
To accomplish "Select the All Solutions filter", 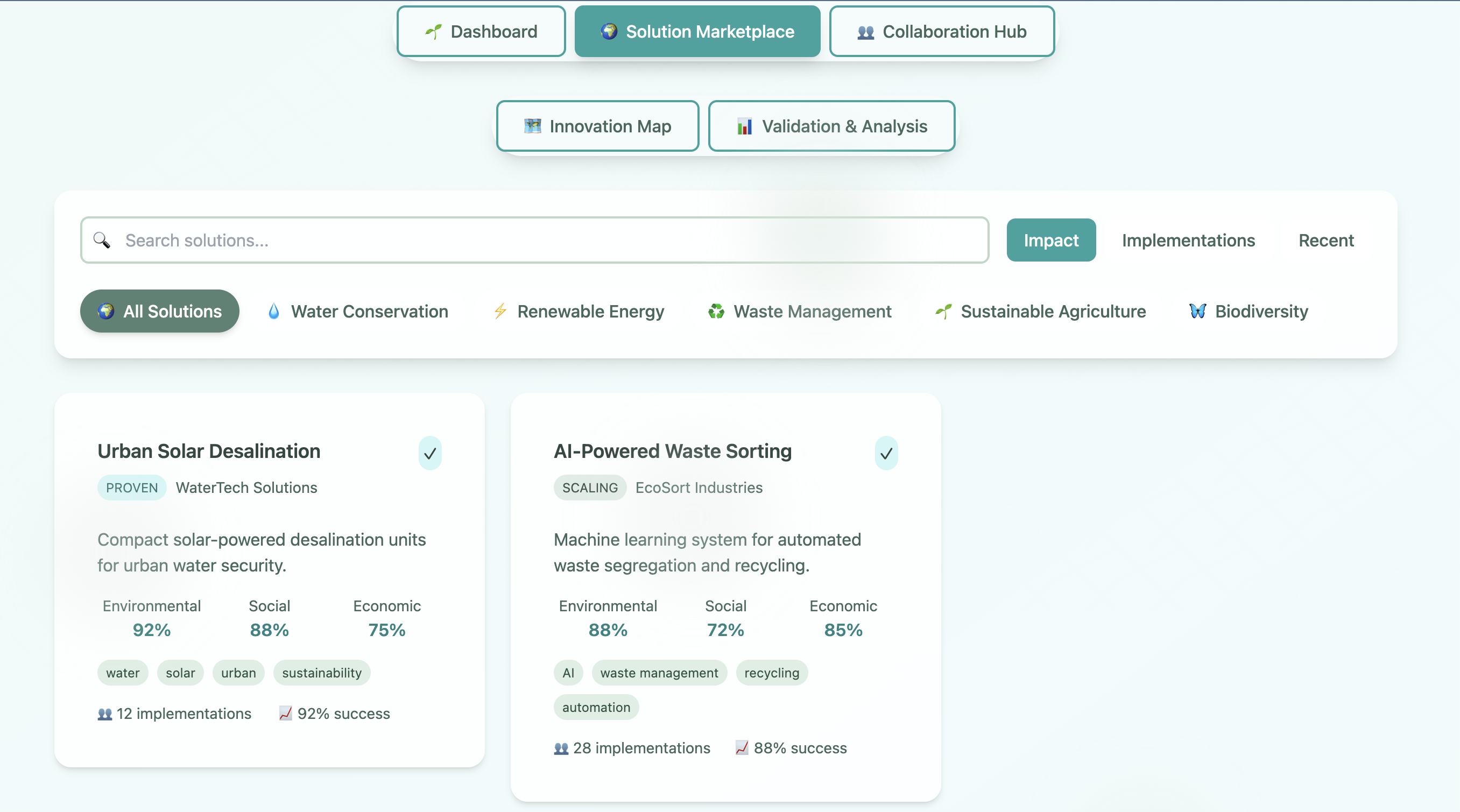I will (x=159, y=311).
